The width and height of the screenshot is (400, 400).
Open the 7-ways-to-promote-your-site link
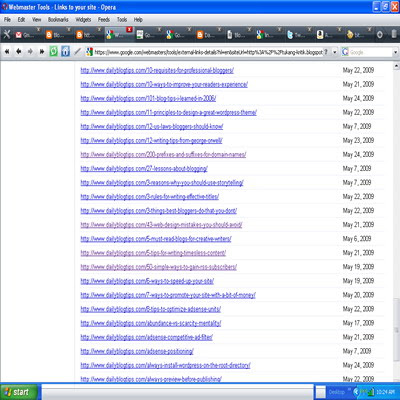click(168, 295)
